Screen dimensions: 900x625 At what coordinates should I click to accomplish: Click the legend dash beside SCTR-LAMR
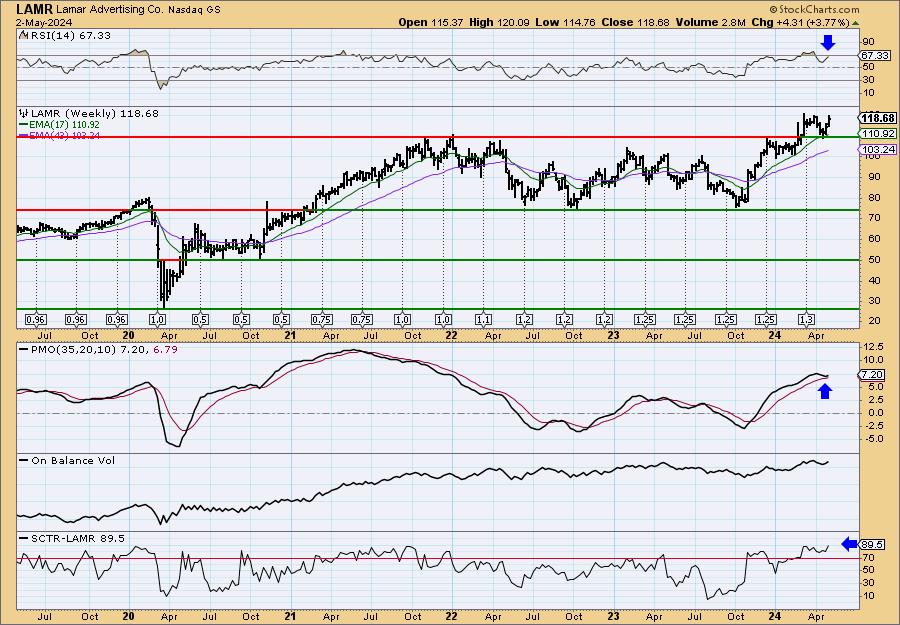click(24, 538)
